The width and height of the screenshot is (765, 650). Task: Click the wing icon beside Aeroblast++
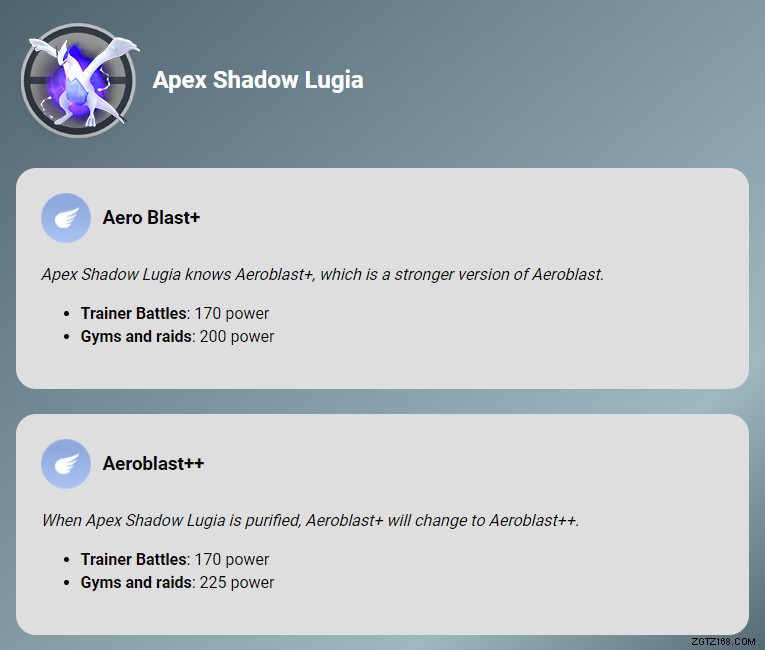pyautogui.click(x=66, y=464)
